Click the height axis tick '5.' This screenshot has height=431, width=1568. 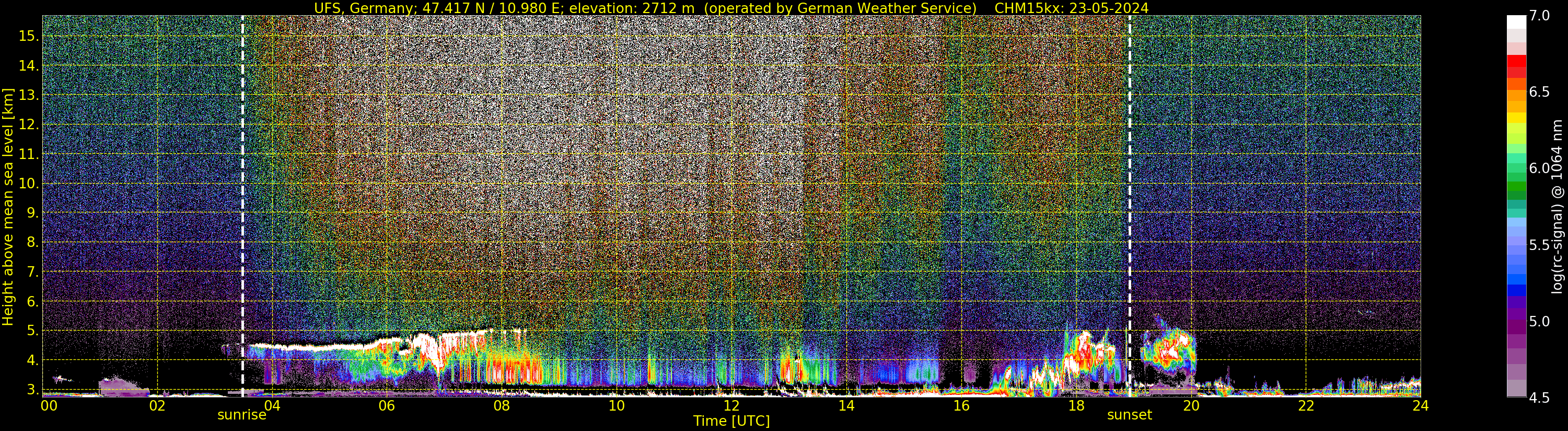pos(32,331)
